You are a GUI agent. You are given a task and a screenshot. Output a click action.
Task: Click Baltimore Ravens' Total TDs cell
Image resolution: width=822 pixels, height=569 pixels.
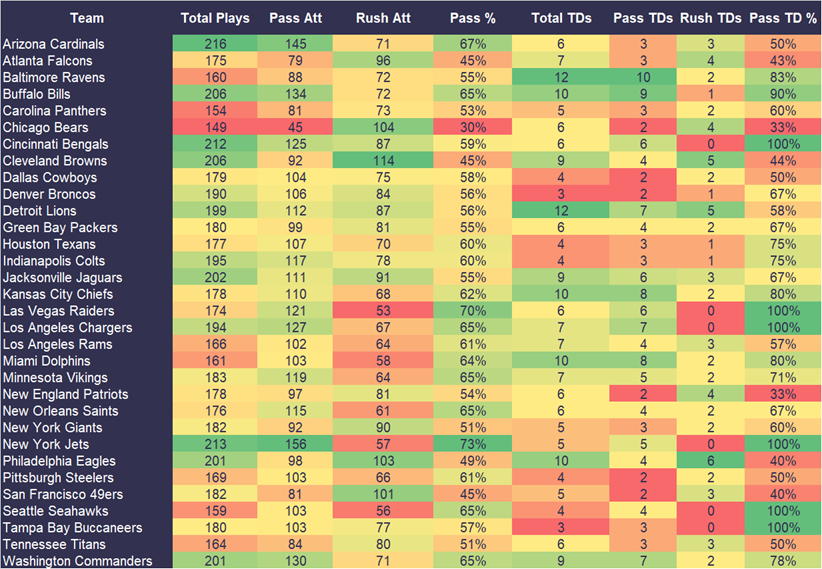[560, 78]
